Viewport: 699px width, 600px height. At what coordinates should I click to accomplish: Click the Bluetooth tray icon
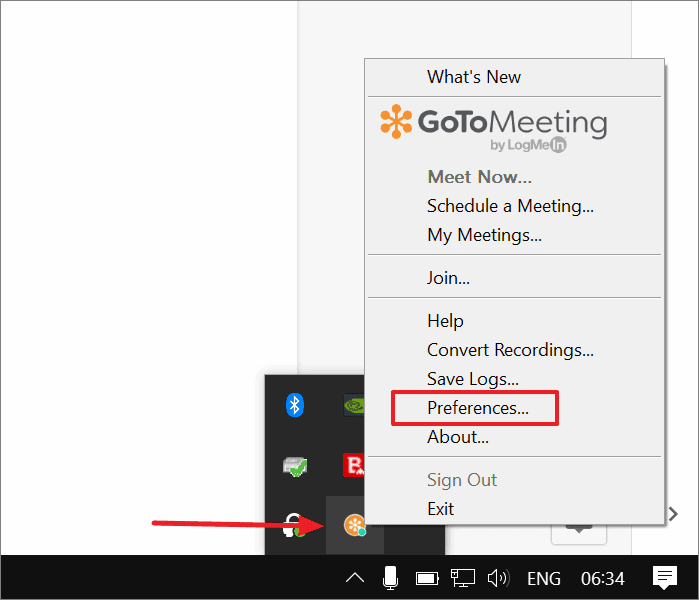[295, 405]
